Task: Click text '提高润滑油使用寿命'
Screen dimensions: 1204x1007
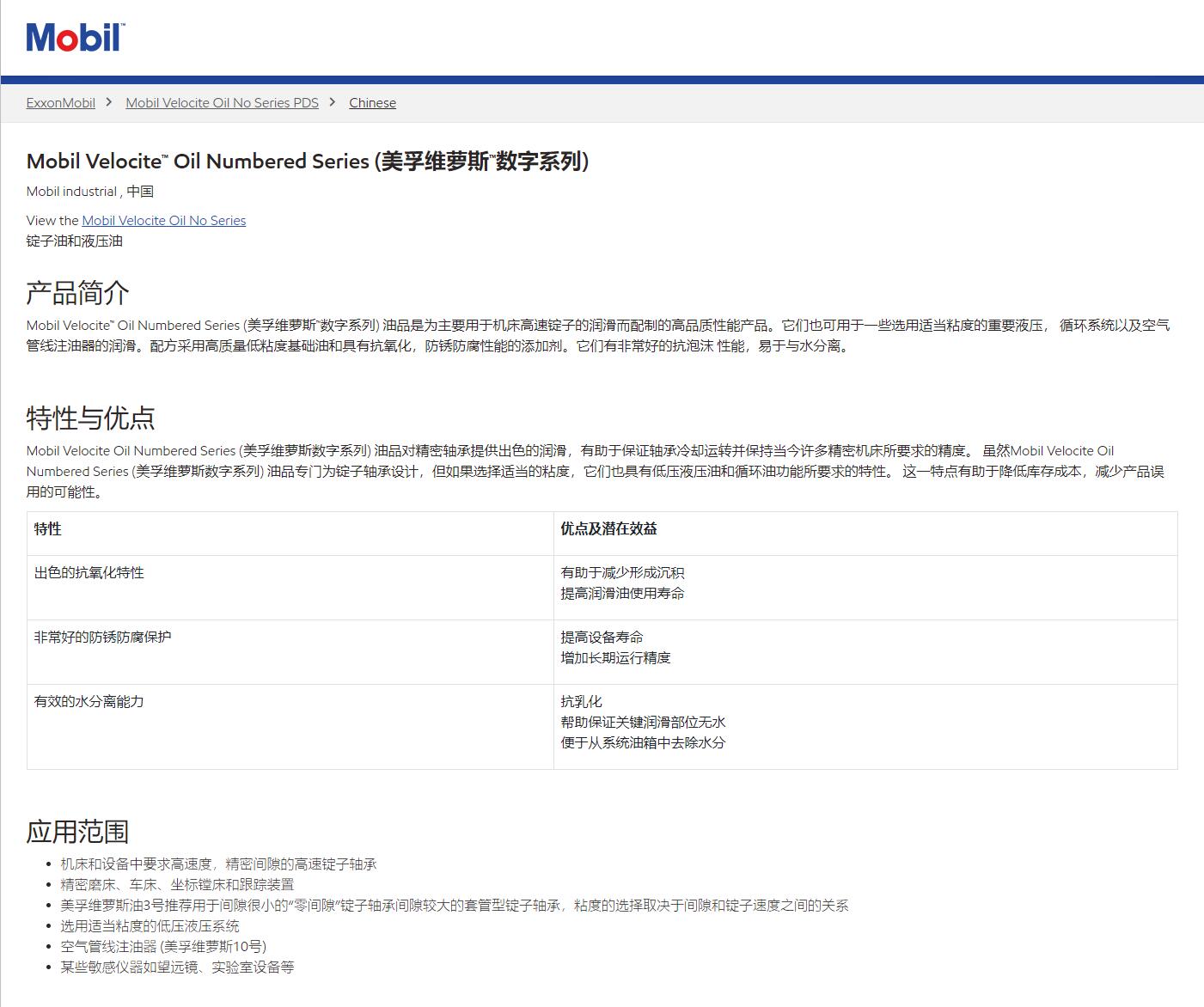Action: click(x=623, y=594)
